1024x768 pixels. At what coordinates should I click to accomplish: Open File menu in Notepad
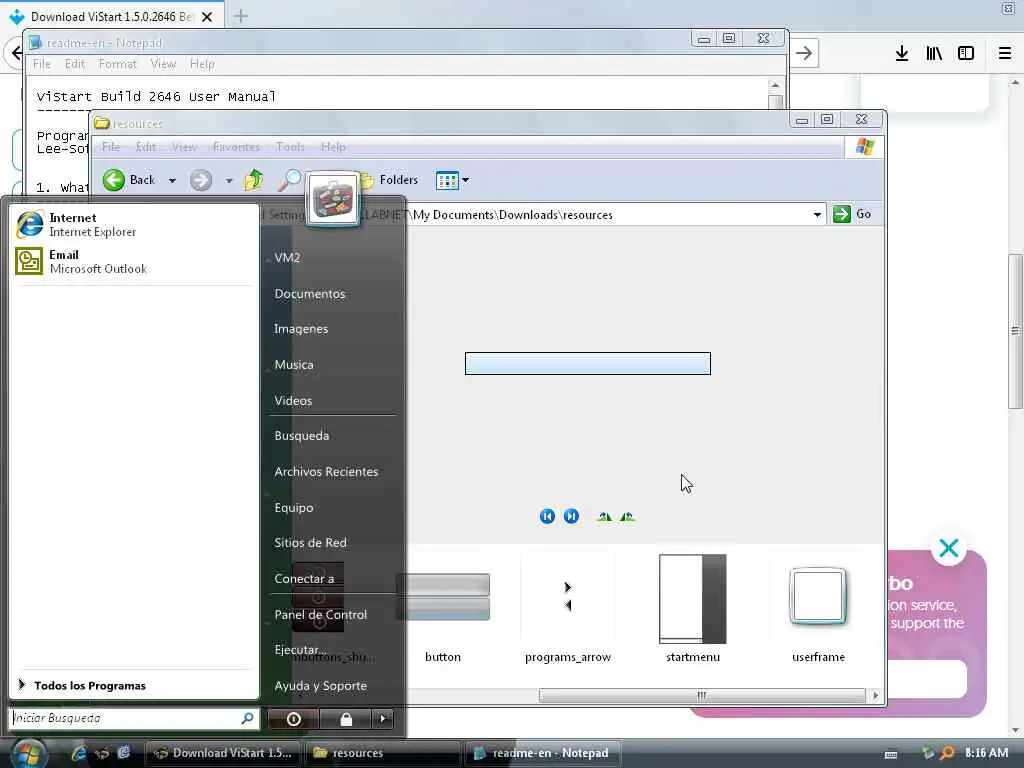pos(42,64)
